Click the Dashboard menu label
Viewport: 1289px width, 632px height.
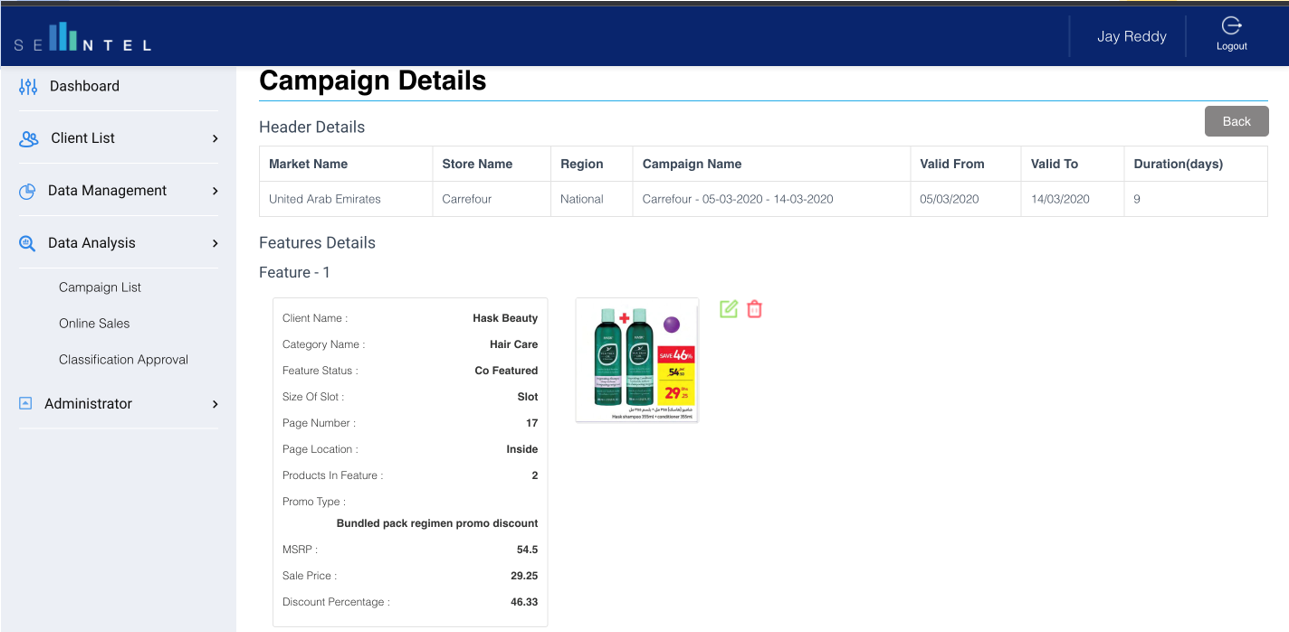pos(84,86)
